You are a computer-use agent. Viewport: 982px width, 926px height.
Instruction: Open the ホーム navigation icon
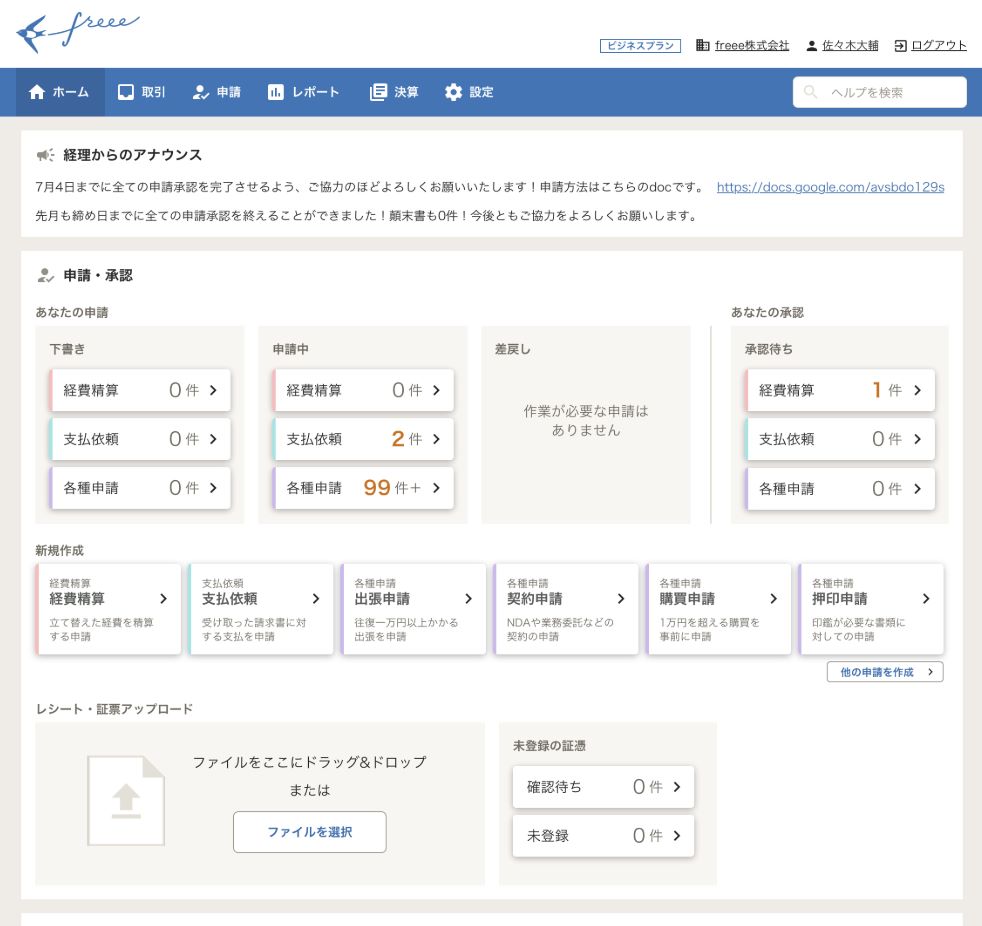[39, 92]
